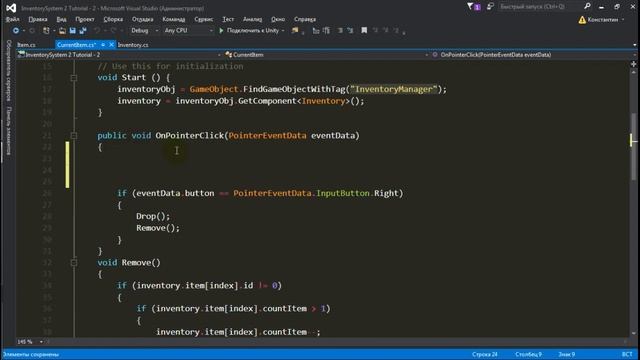Click the Drop(); call in code

tap(153, 216)
